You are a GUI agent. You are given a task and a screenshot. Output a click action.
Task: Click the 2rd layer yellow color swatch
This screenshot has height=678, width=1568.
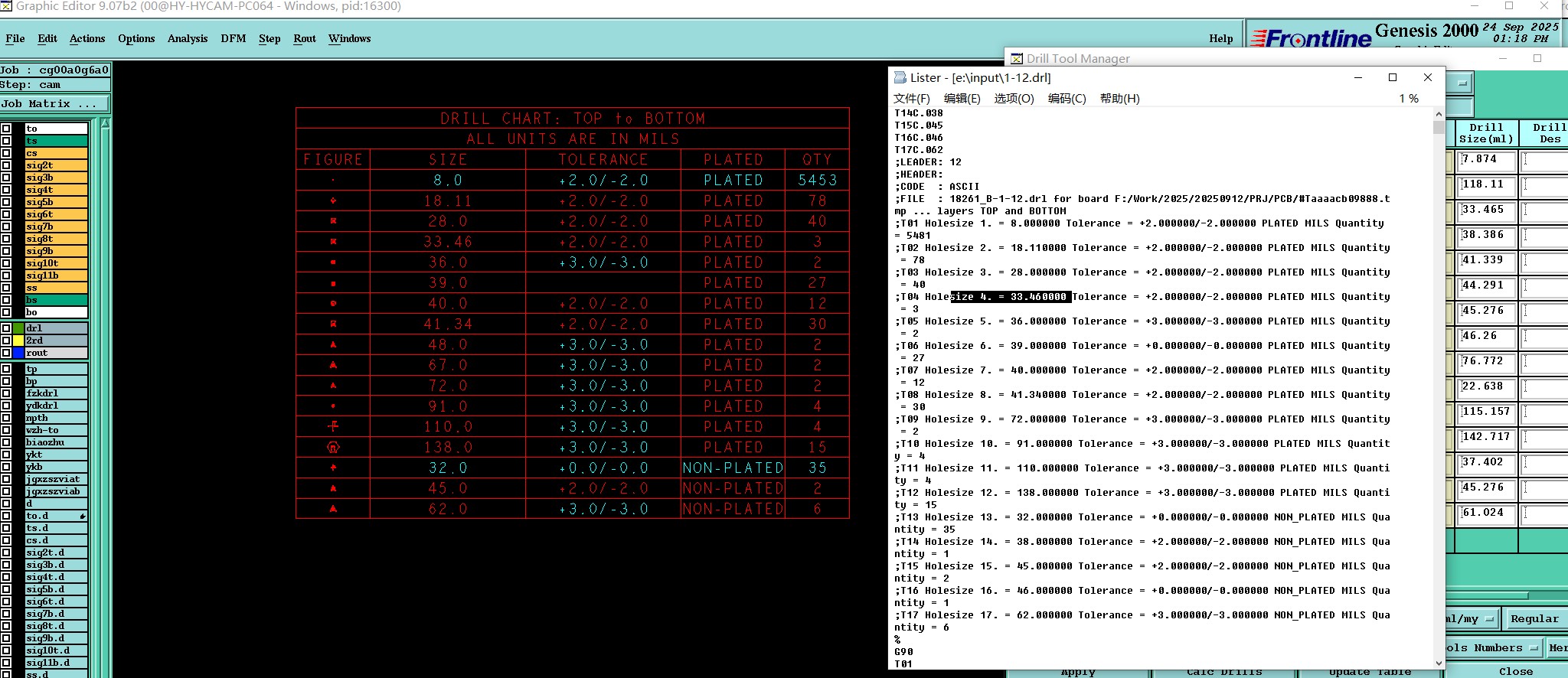[x=18, y=341]
